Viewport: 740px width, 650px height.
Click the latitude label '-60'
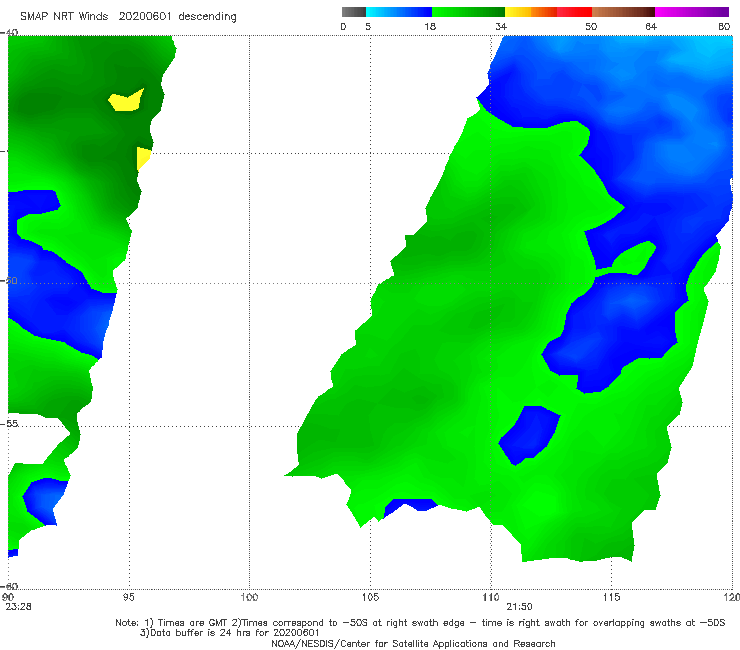pos(9,586)
